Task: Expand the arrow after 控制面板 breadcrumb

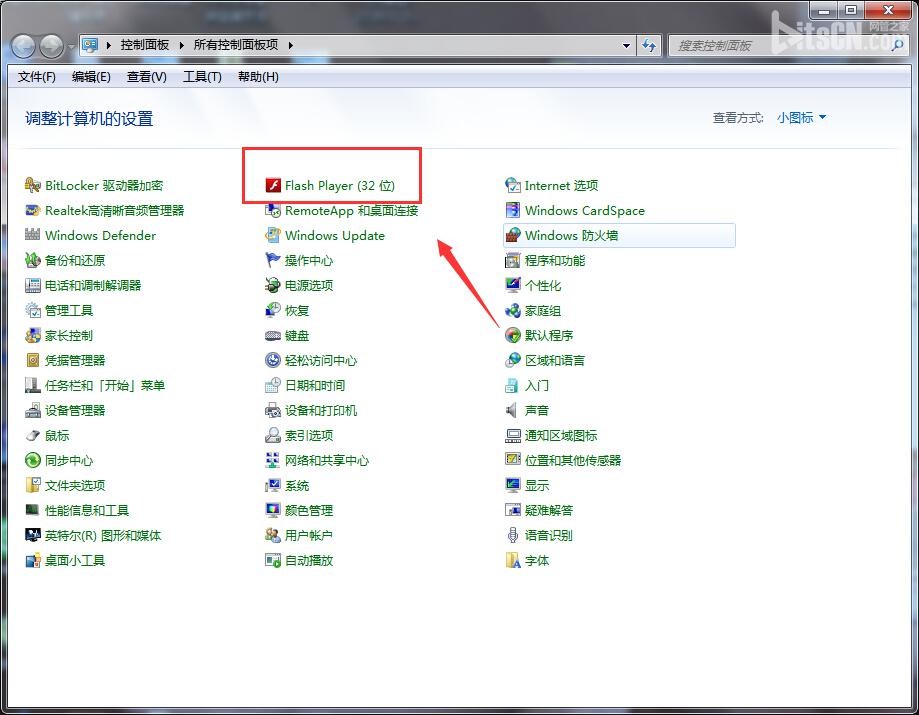Action: (x=182, y=45)
